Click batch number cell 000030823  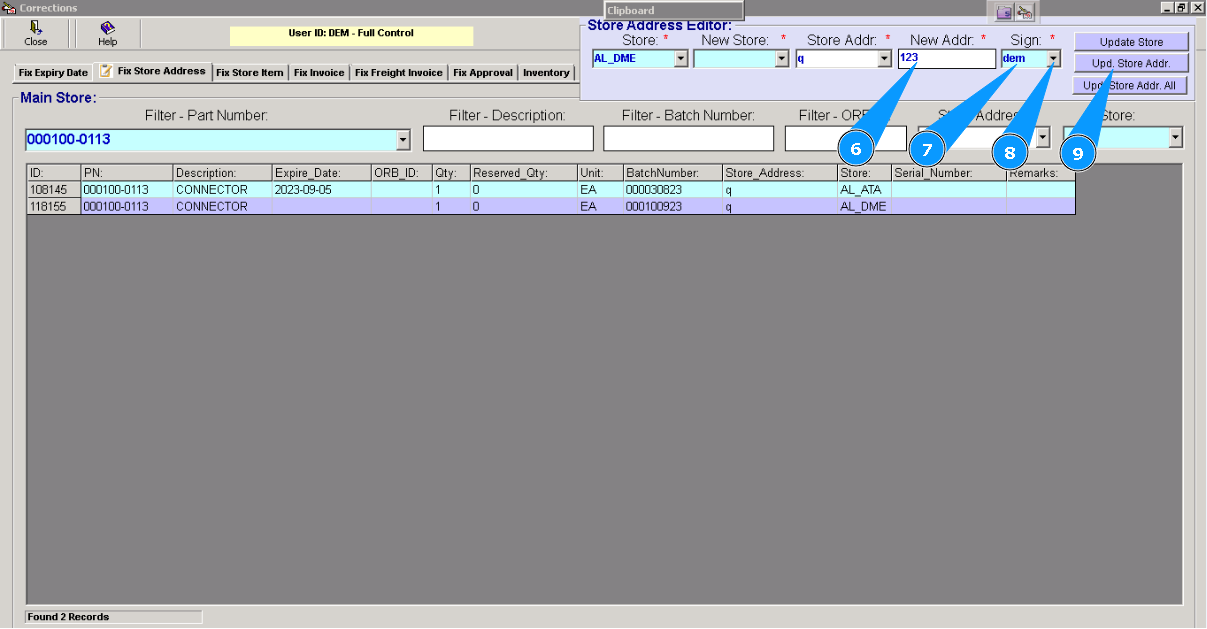tap(672, 189)
